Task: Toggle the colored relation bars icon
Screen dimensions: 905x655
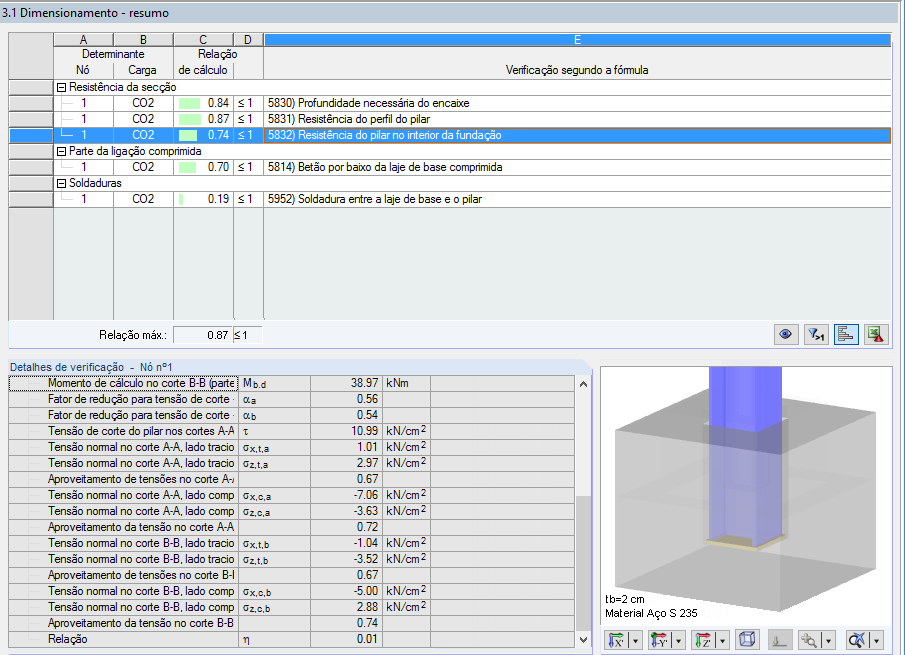Action: pyautogui.click(x=846, y=334)
